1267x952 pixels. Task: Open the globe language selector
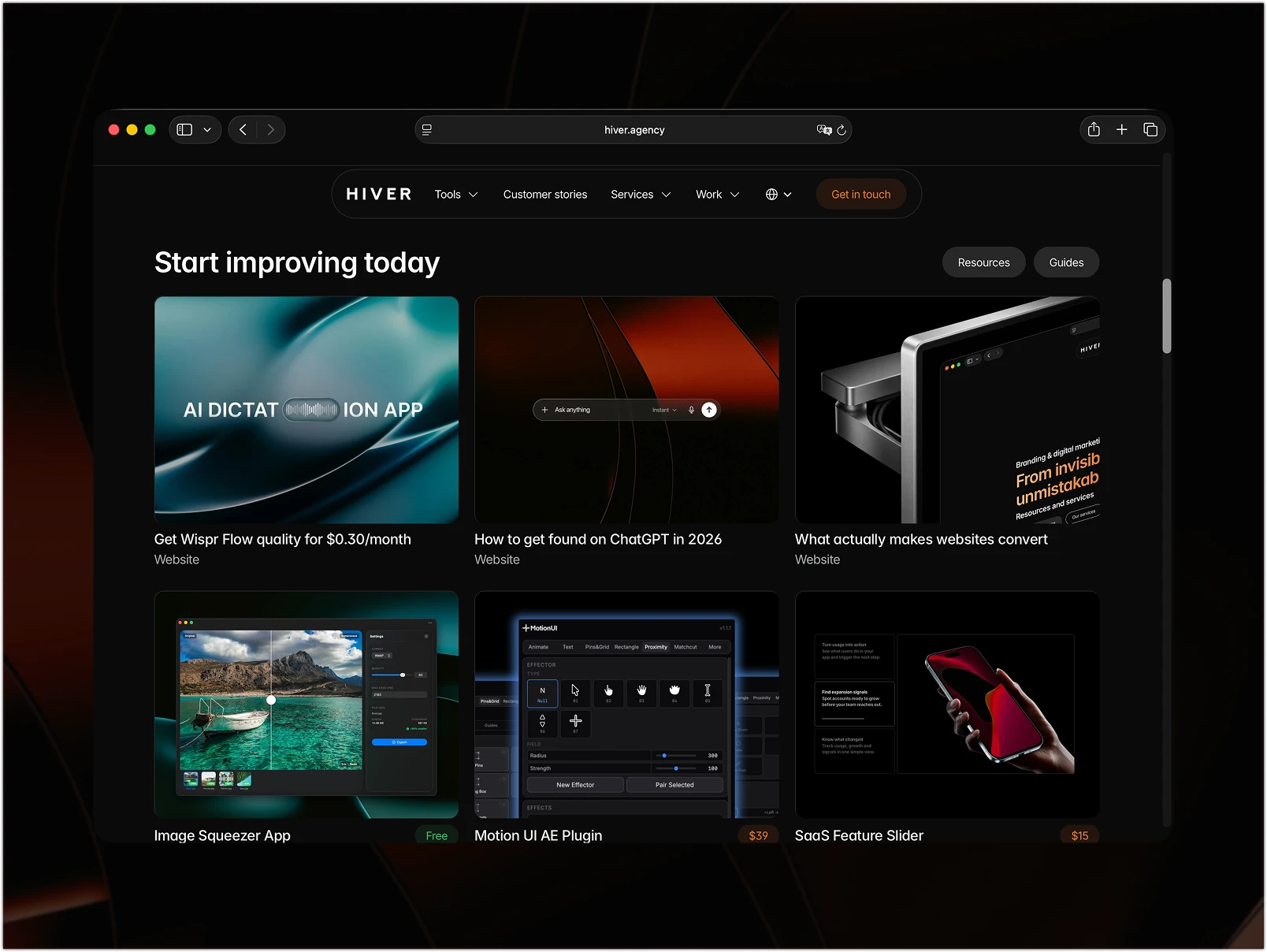pos(778,195)
